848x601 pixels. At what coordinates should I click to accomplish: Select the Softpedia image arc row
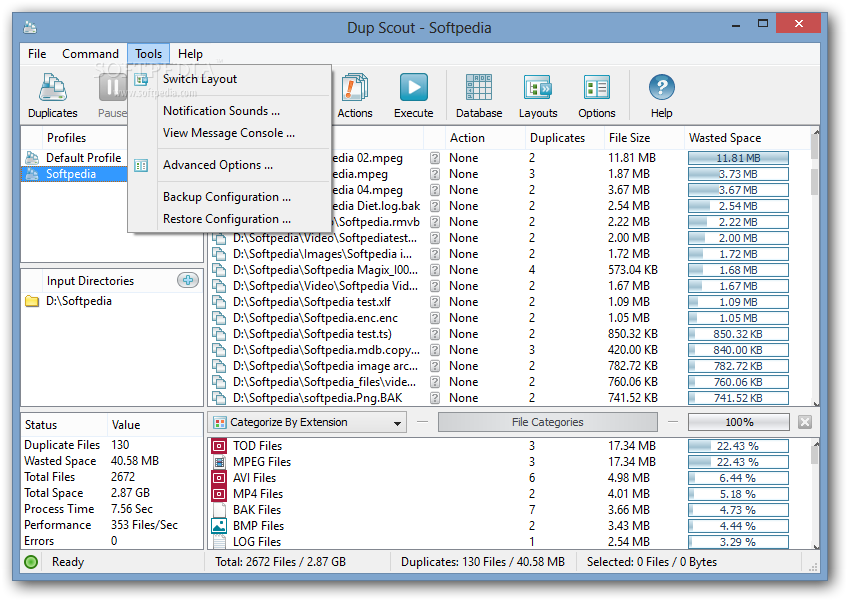tap(508, 366)
